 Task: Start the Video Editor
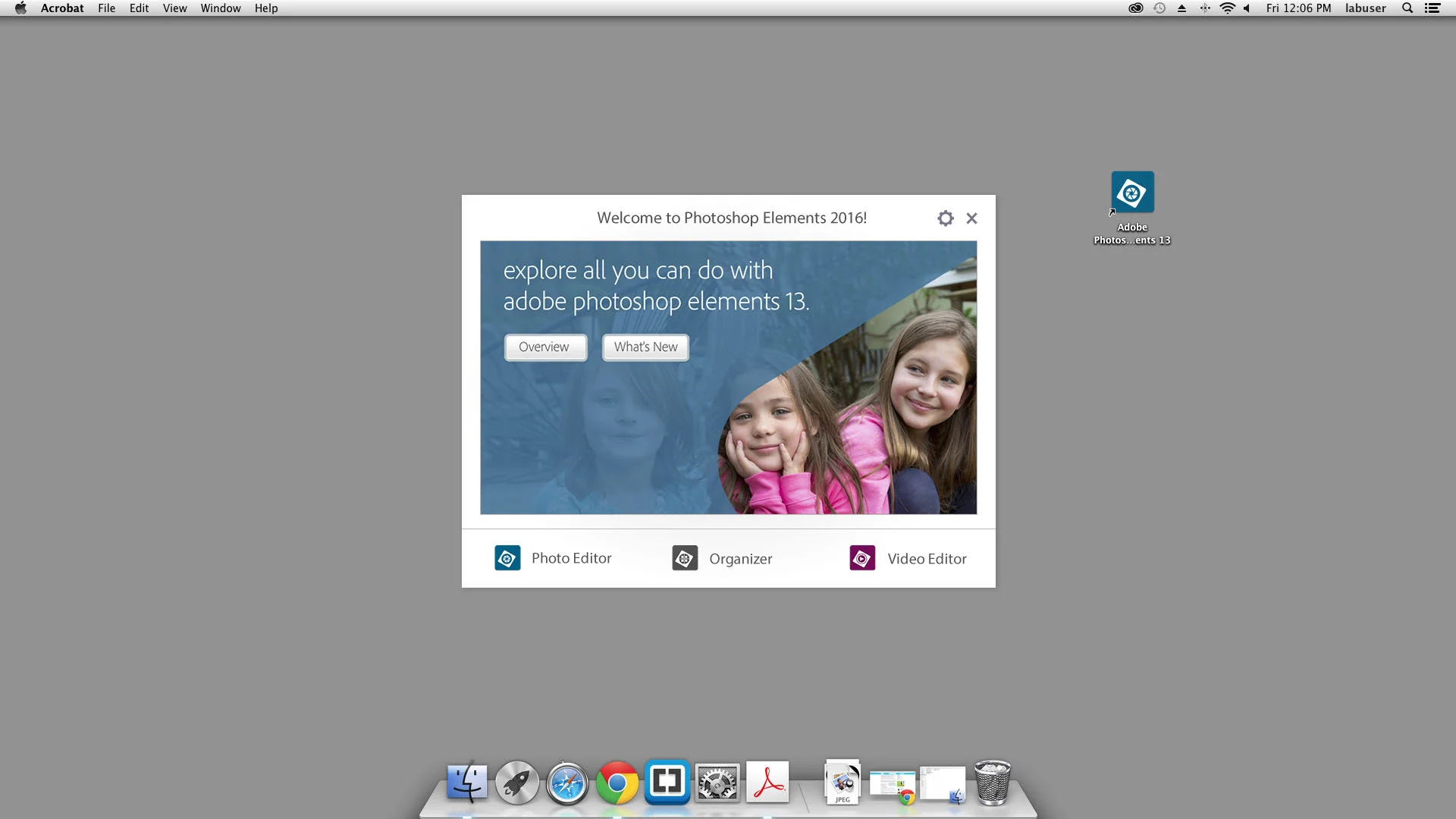click(x=908, y=559)
